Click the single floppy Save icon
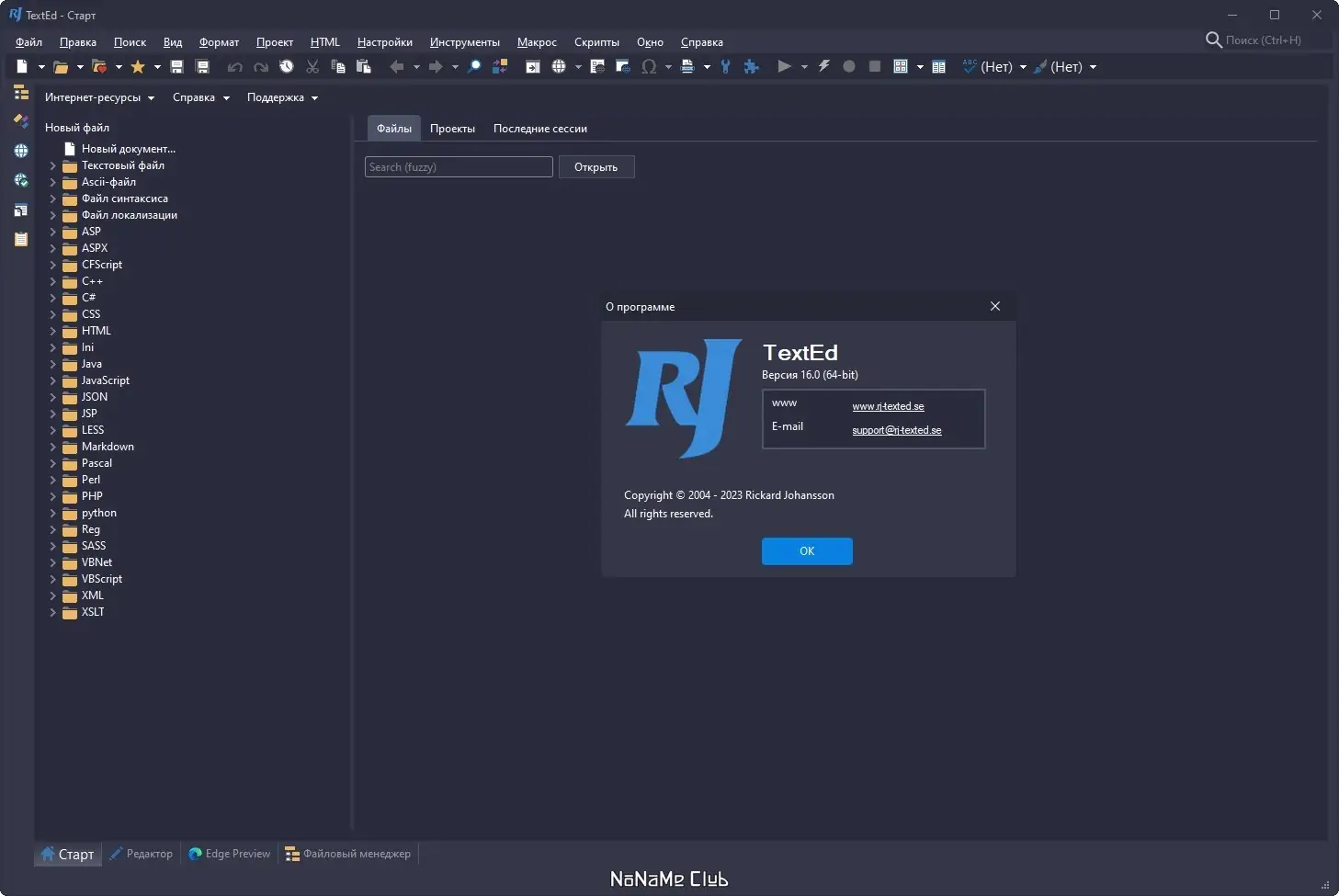 tap(177, 66)
